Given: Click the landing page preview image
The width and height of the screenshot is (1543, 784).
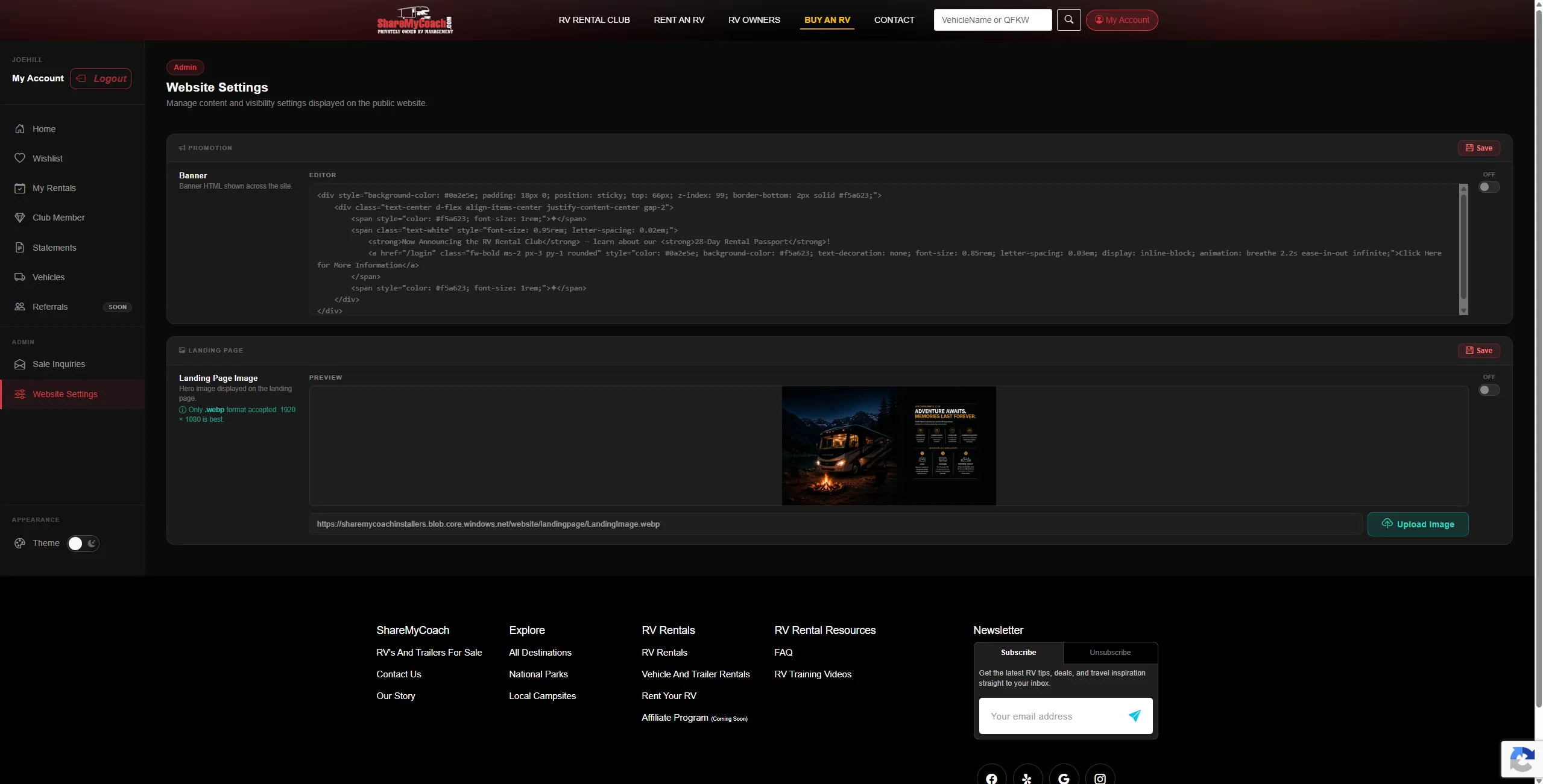Looking at the screenshot, I should [x=889, y=446].
